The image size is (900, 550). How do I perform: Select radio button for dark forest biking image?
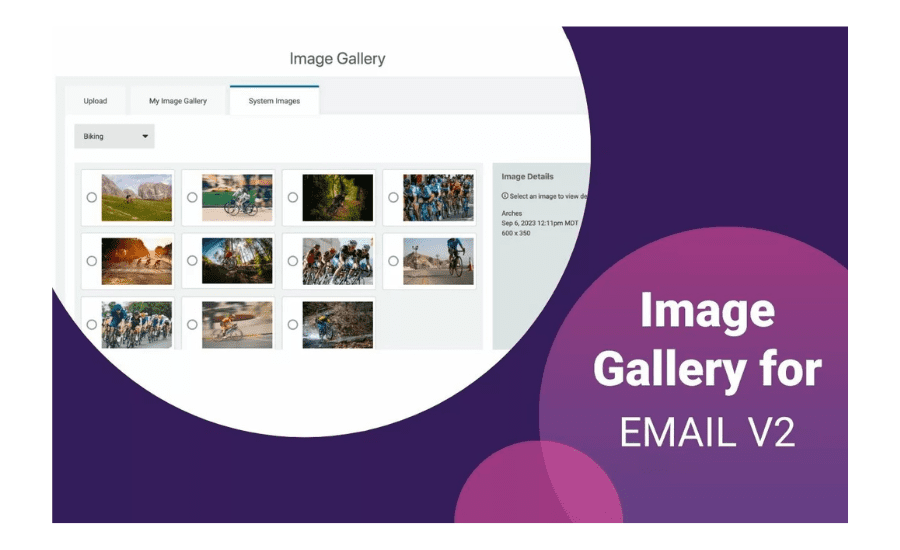293,197
